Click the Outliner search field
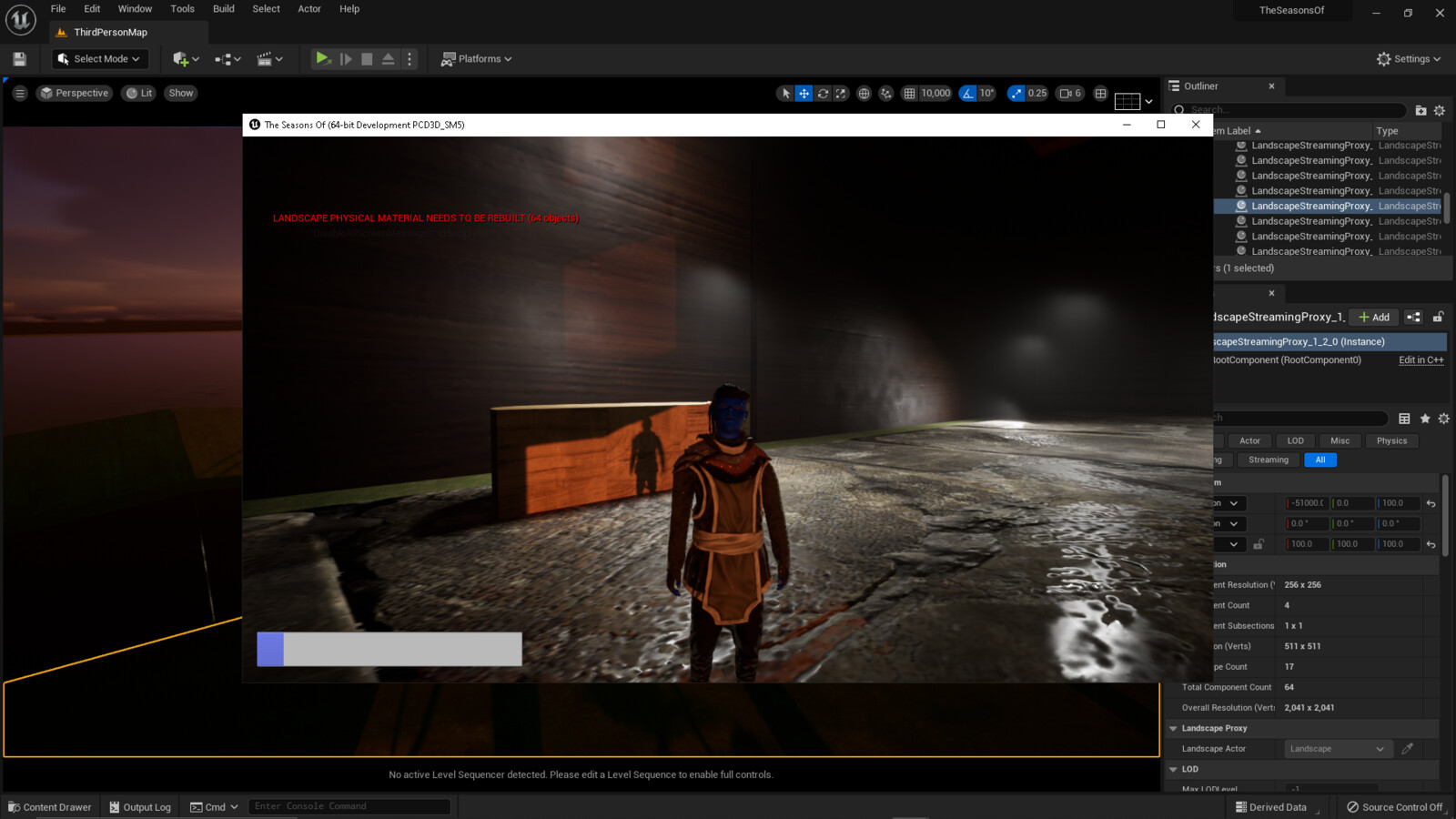This screenshot has height=819, width=1456. [x=1290, y=110]
